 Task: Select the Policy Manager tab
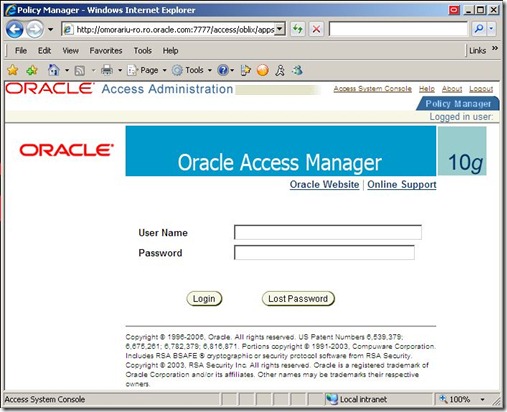pyautogui.click(x=458, y=104)
